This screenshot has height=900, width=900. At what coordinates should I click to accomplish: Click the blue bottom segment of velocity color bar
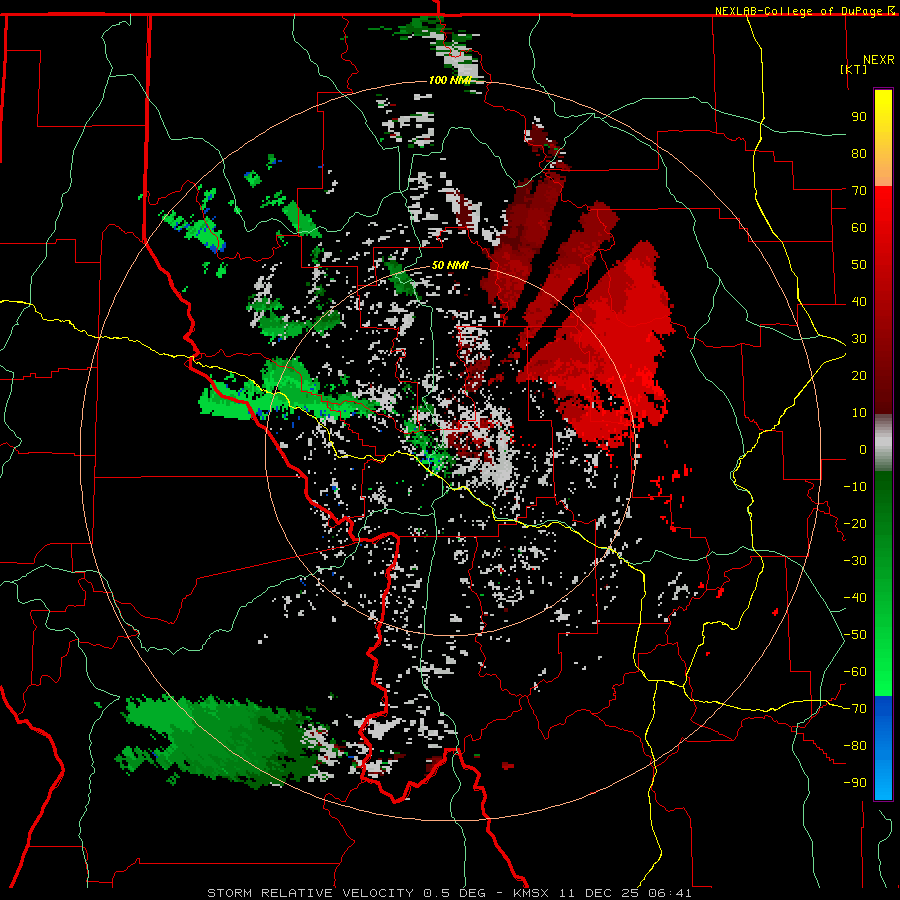[883, 748]
